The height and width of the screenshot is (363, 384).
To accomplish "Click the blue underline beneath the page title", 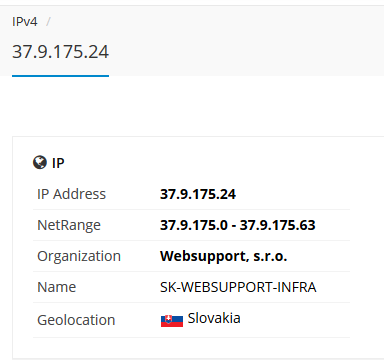I will tap(60, 76).
